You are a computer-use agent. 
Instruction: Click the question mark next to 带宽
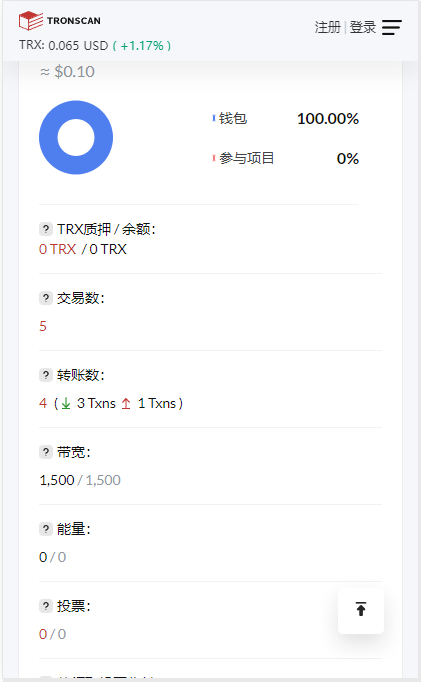click(x=46, y=452)
